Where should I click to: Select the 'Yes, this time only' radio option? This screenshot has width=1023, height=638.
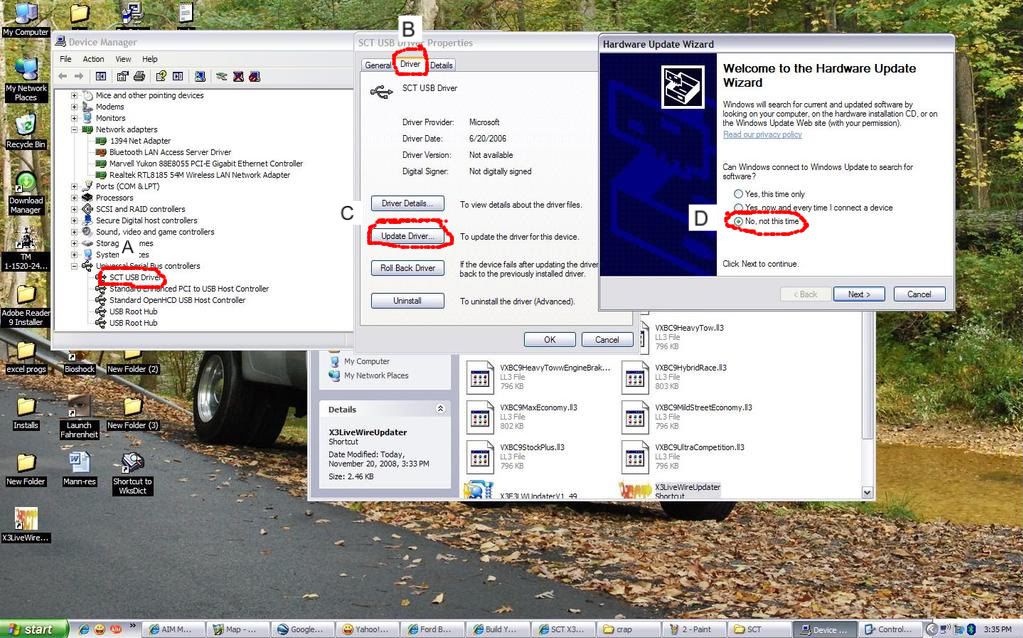click(738, 194)
